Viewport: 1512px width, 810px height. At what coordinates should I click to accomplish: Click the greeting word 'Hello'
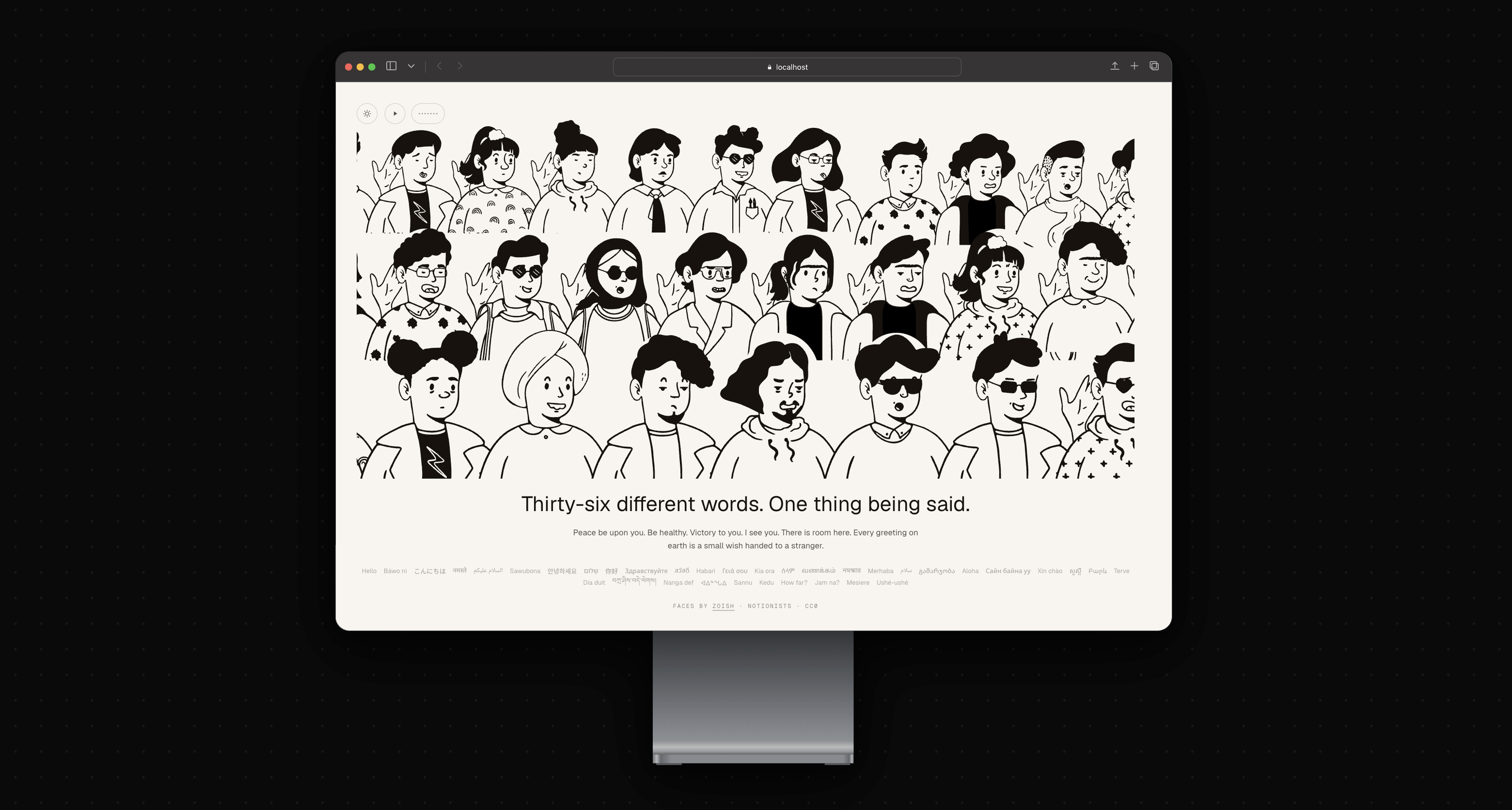click(369, 571)
